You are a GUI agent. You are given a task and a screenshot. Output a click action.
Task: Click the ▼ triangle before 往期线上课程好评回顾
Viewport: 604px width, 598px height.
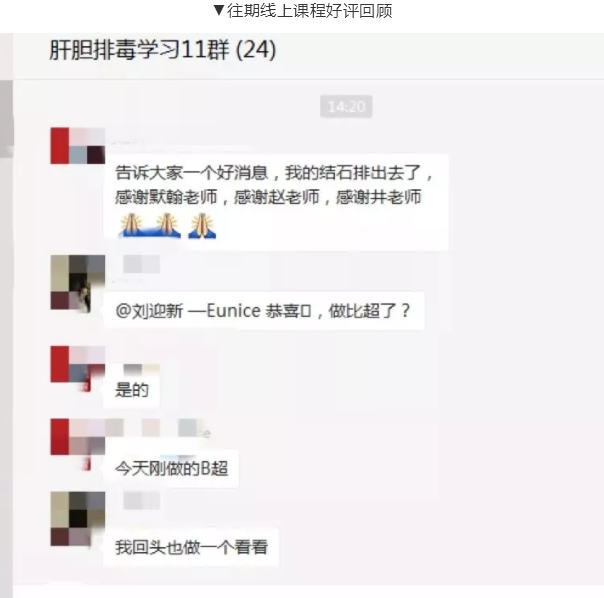[x=218, y=10]
